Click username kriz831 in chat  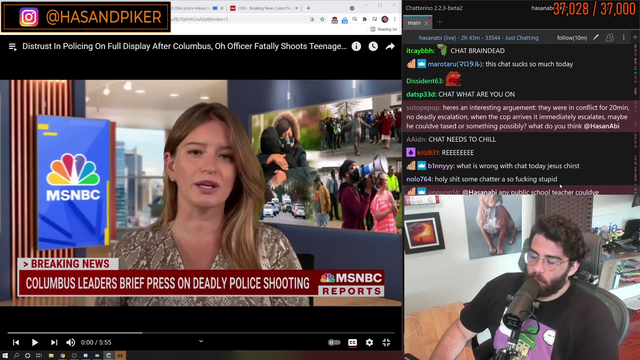click(428, 153)
